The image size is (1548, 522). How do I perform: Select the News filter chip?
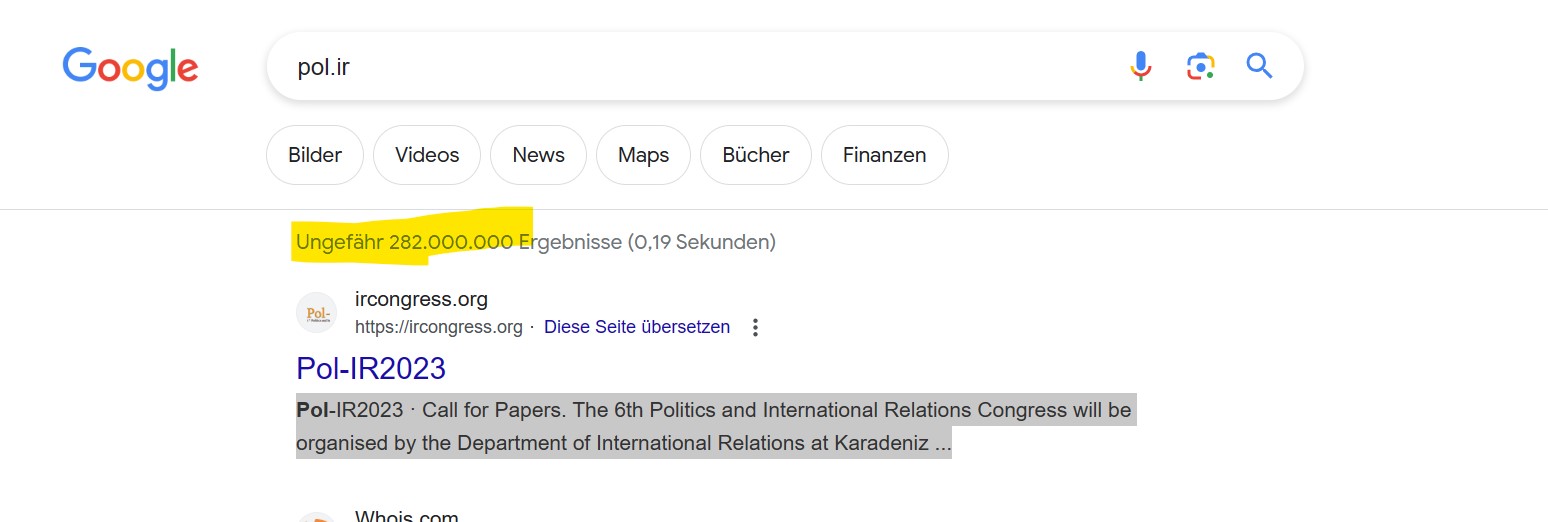(538, 155)
